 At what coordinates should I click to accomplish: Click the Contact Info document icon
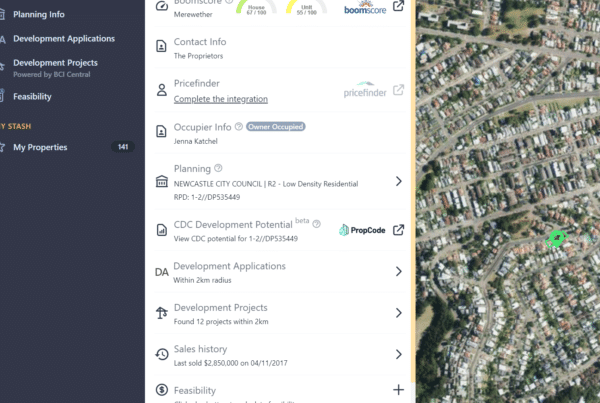click(162, 47)
